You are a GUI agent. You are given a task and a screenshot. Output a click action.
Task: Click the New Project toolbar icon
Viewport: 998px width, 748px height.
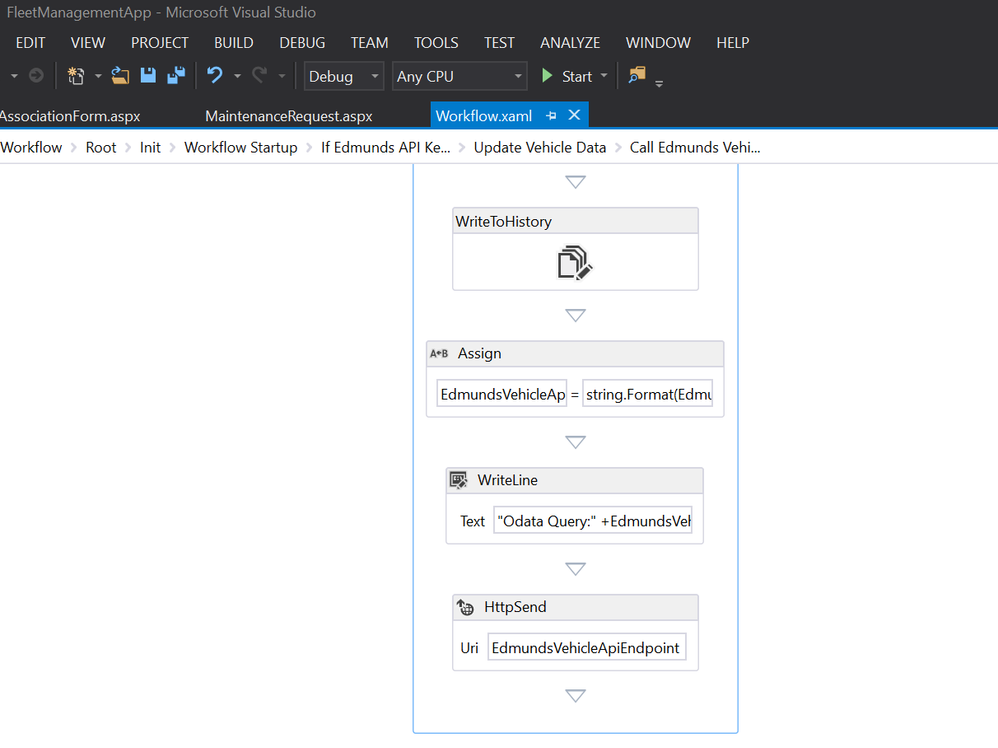[76, 76]
